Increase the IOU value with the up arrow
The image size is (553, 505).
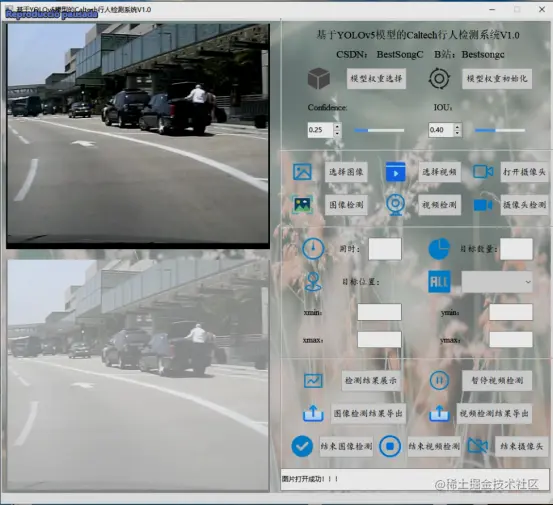coord(458,126)
